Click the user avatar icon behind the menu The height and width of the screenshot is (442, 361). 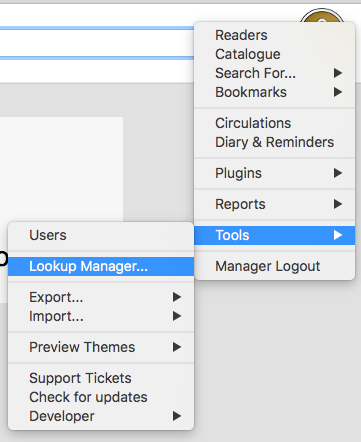pos(322,16)
